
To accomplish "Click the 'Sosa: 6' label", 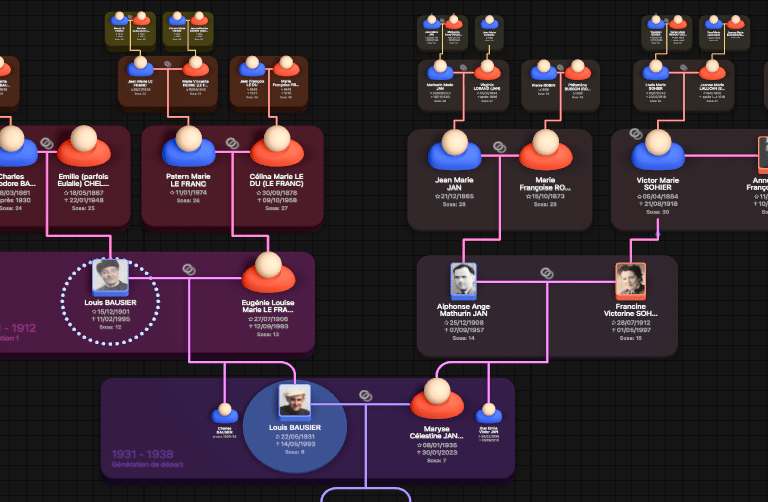I will coord(295,452).
